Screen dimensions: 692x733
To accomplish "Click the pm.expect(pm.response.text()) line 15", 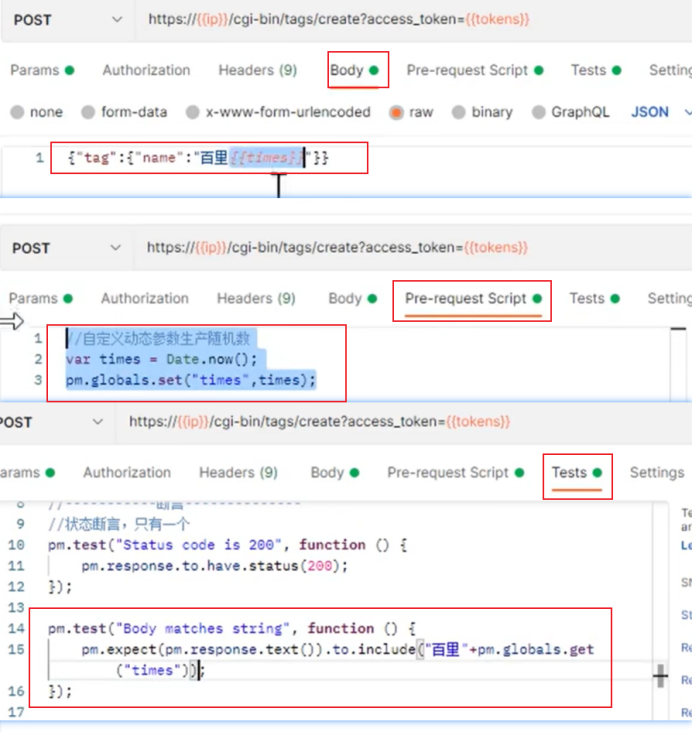I will point(338,650).
